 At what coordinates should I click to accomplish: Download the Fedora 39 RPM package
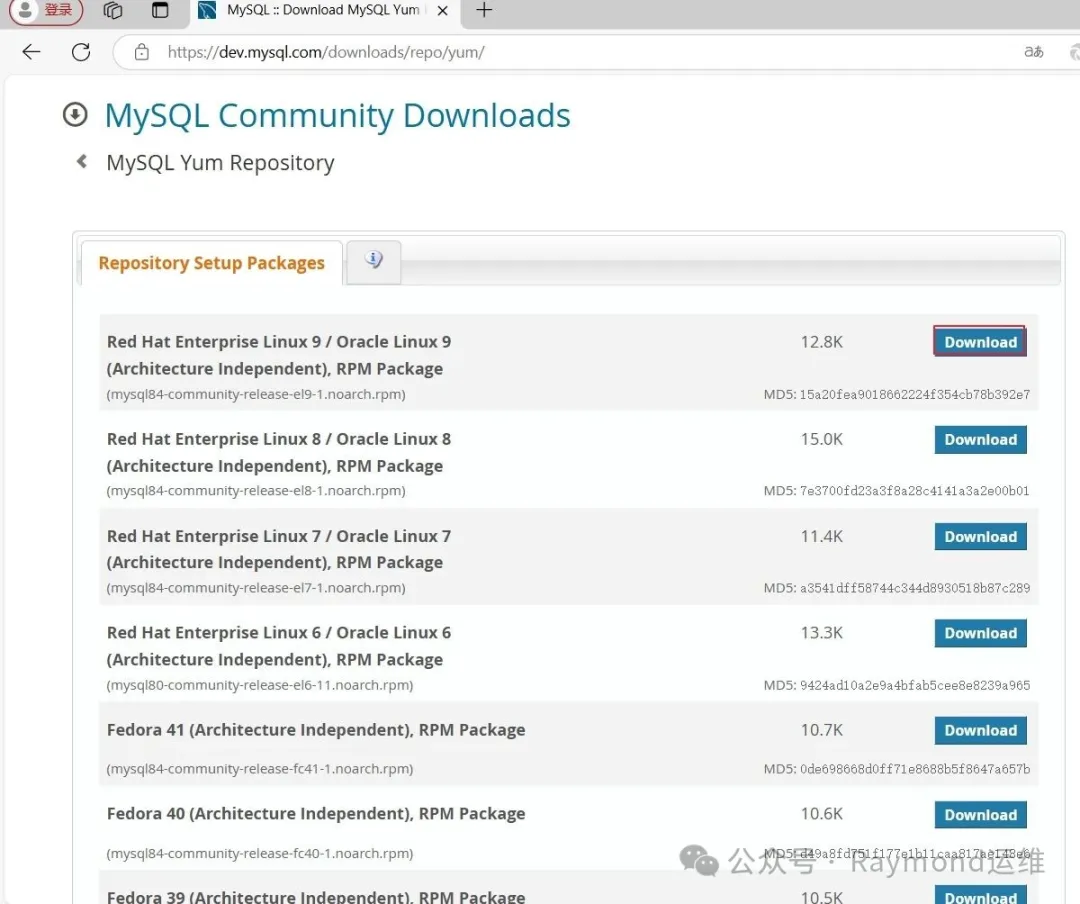click(980, 894)
